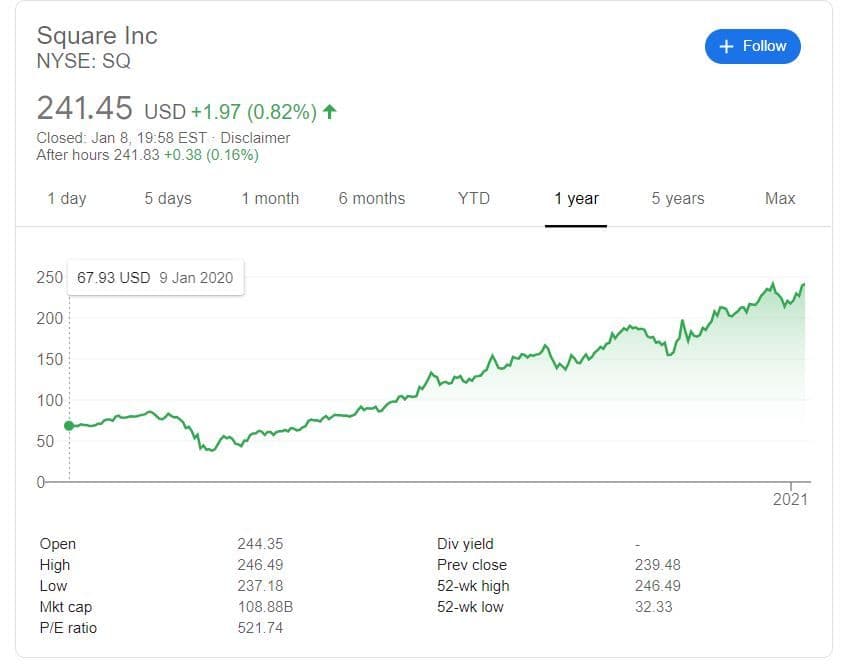The height and width of the screenshot is (667, 850).
Task: Switch chart to 6 months
Action: [x=372, y=198]
